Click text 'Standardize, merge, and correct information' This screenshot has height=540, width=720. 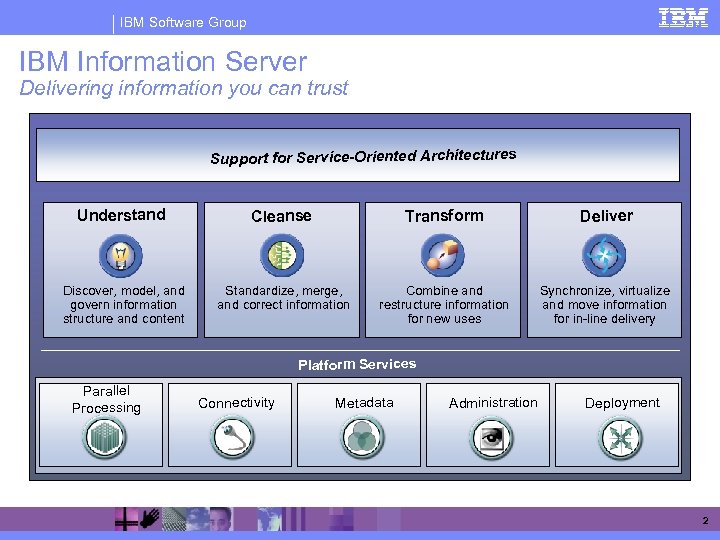point(283,298)
